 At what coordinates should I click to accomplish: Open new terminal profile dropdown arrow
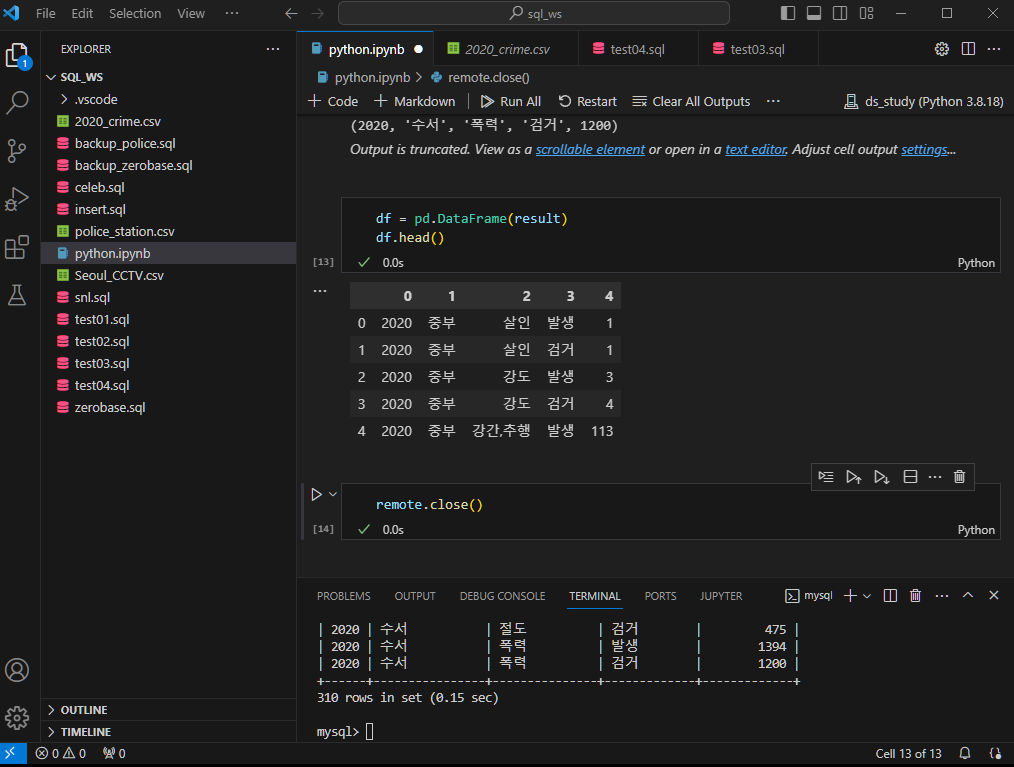click(867, 596)
